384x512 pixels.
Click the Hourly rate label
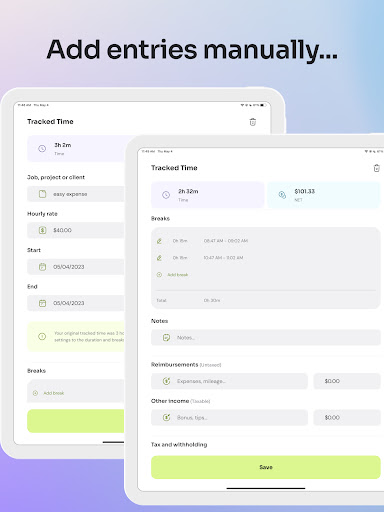42,214
